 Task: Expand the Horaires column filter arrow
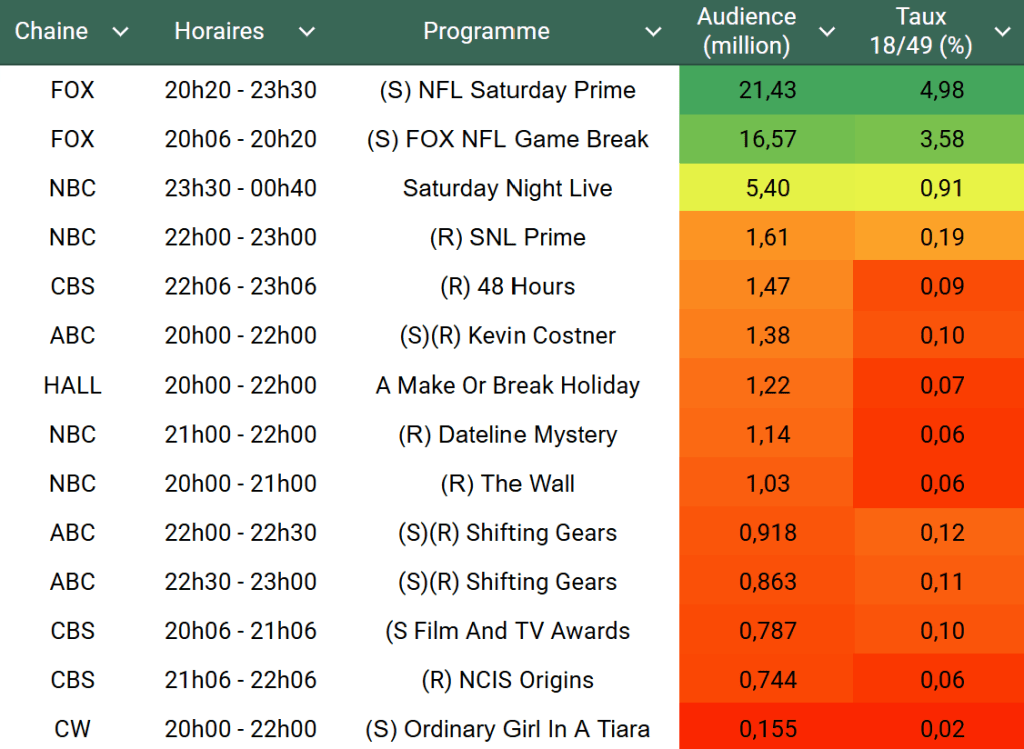(x=306, y=32)
